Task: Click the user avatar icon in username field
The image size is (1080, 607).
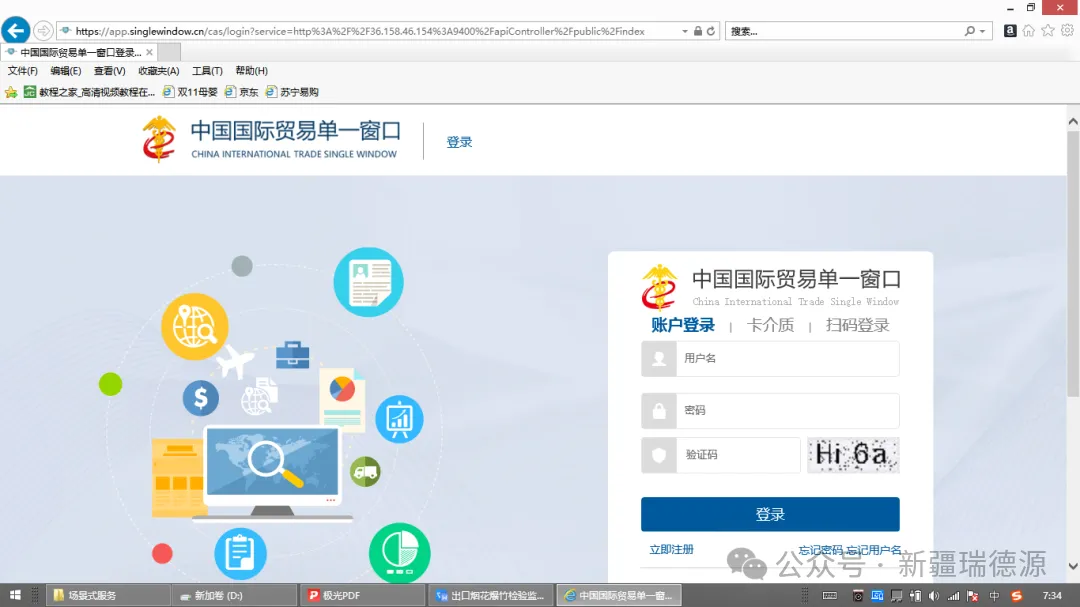Action: (659, 358)
